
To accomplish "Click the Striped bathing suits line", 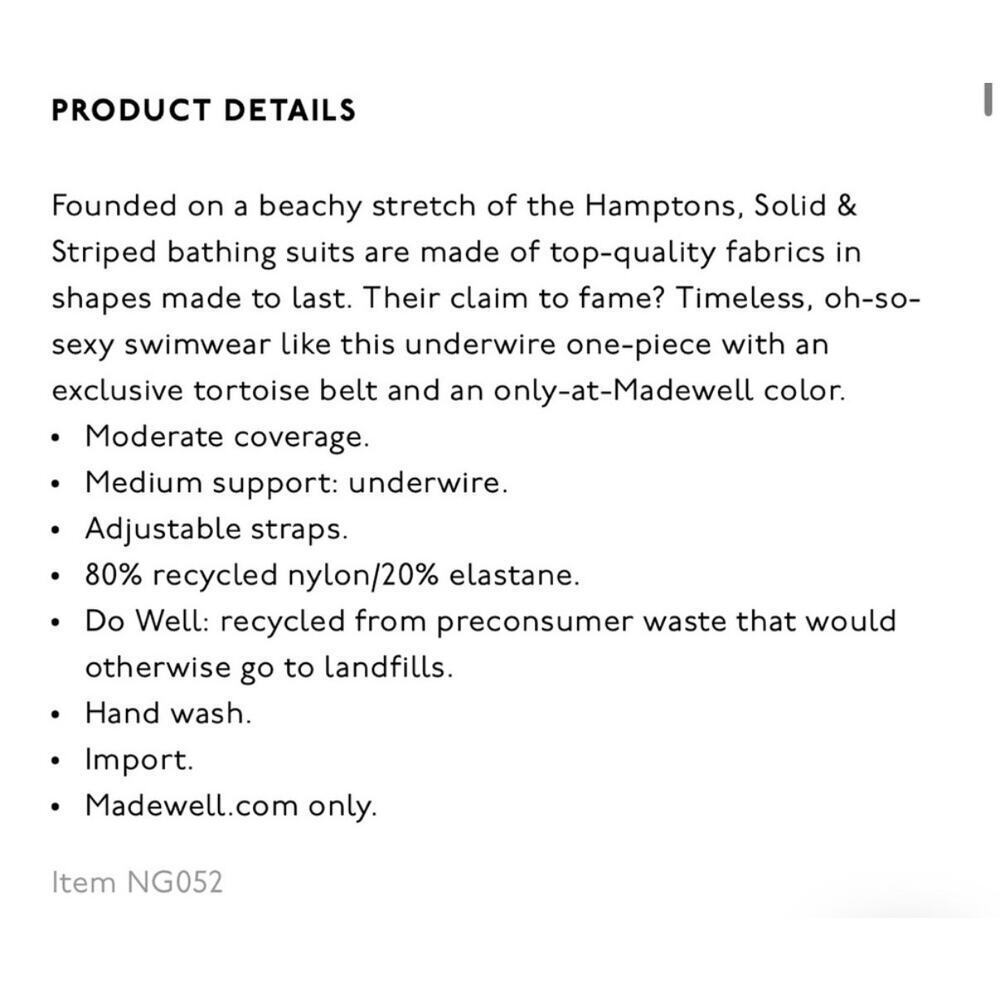I will [x=456, y=253].
